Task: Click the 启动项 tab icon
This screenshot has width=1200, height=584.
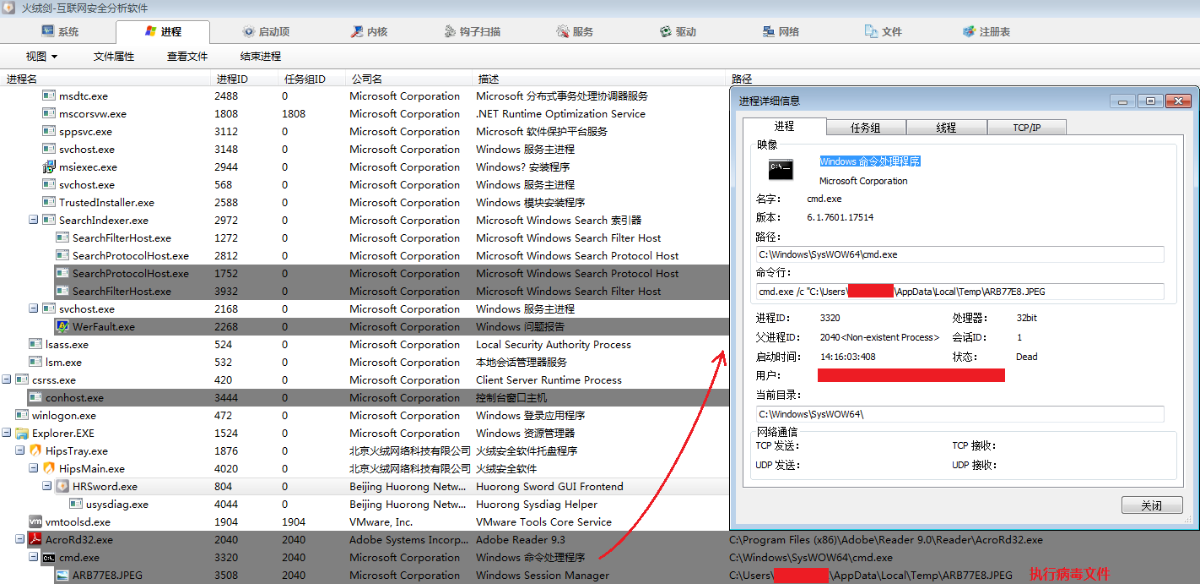Action: [249, 32]
